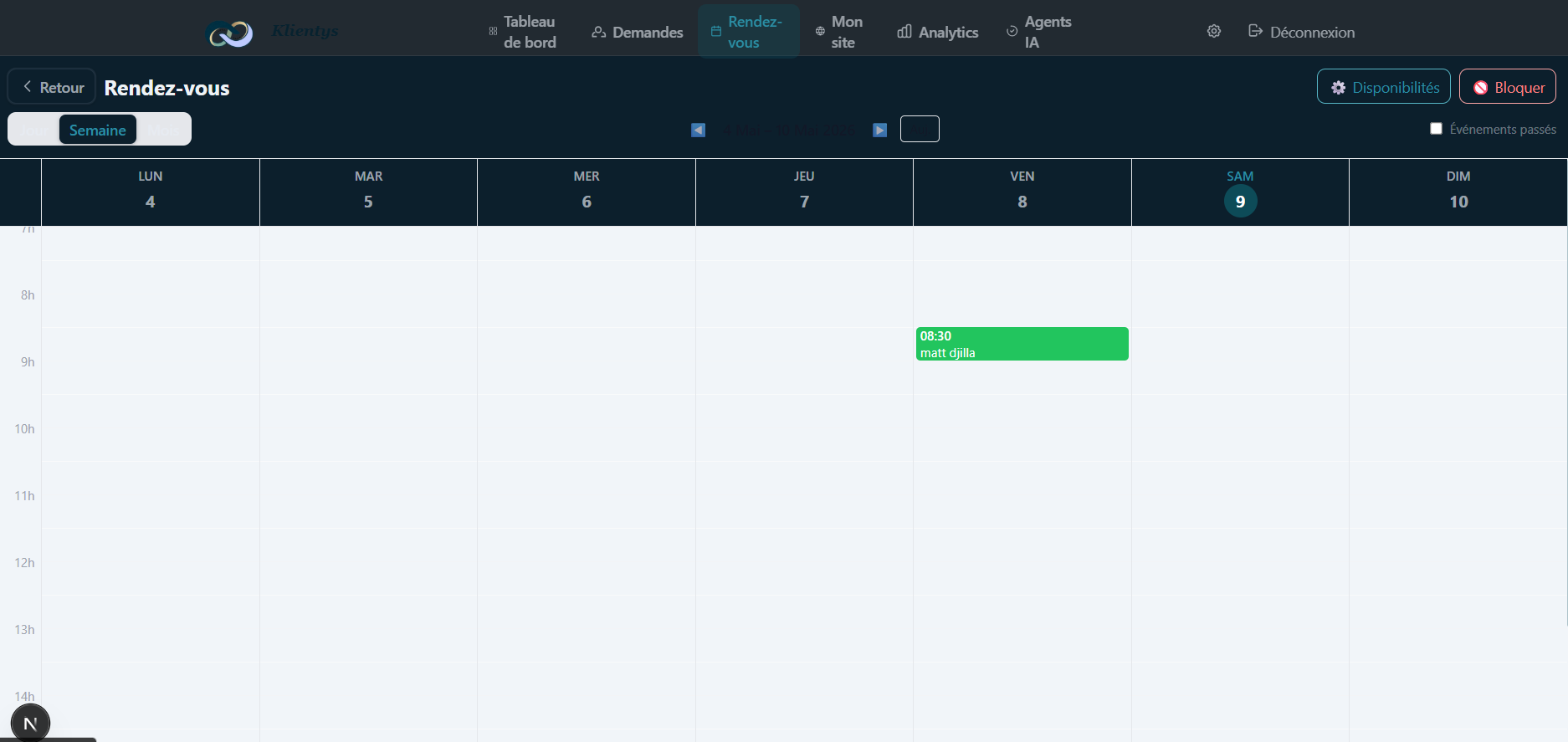
Task: Go to the next week arrow
Action: point(880,130)
